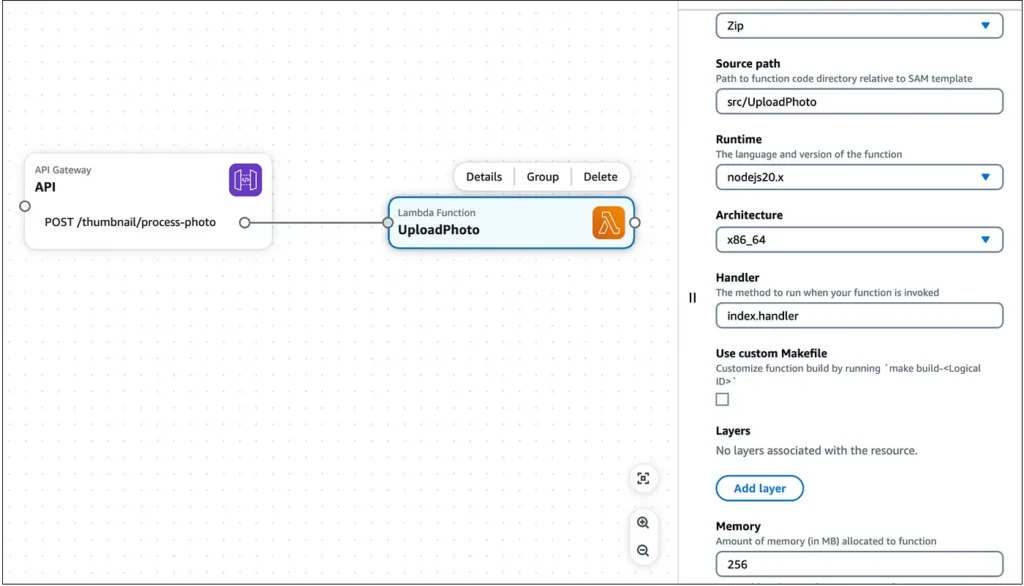1024x586 pixels.
Task: Click UploadPhoto left input connector port
Action: pyautogui.click(x=388, y=223)
